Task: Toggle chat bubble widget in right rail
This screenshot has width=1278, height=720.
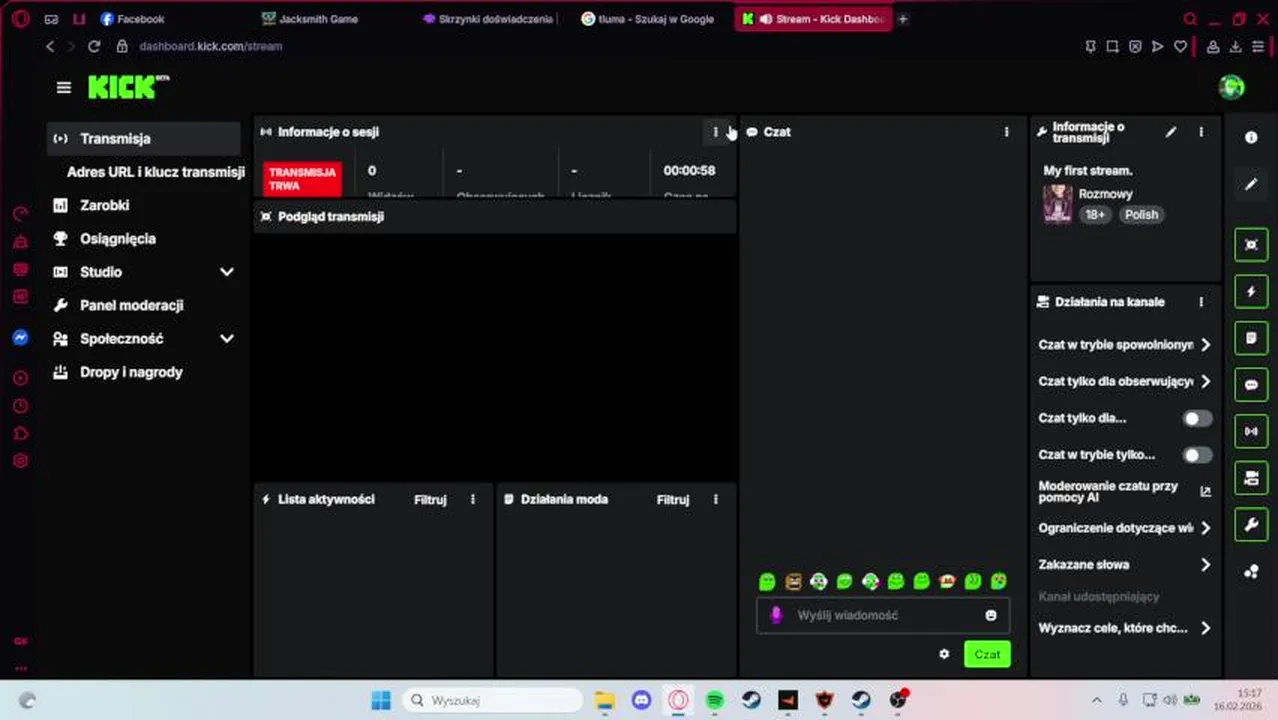Action: pyautogui.click(x=1251, y=385)
